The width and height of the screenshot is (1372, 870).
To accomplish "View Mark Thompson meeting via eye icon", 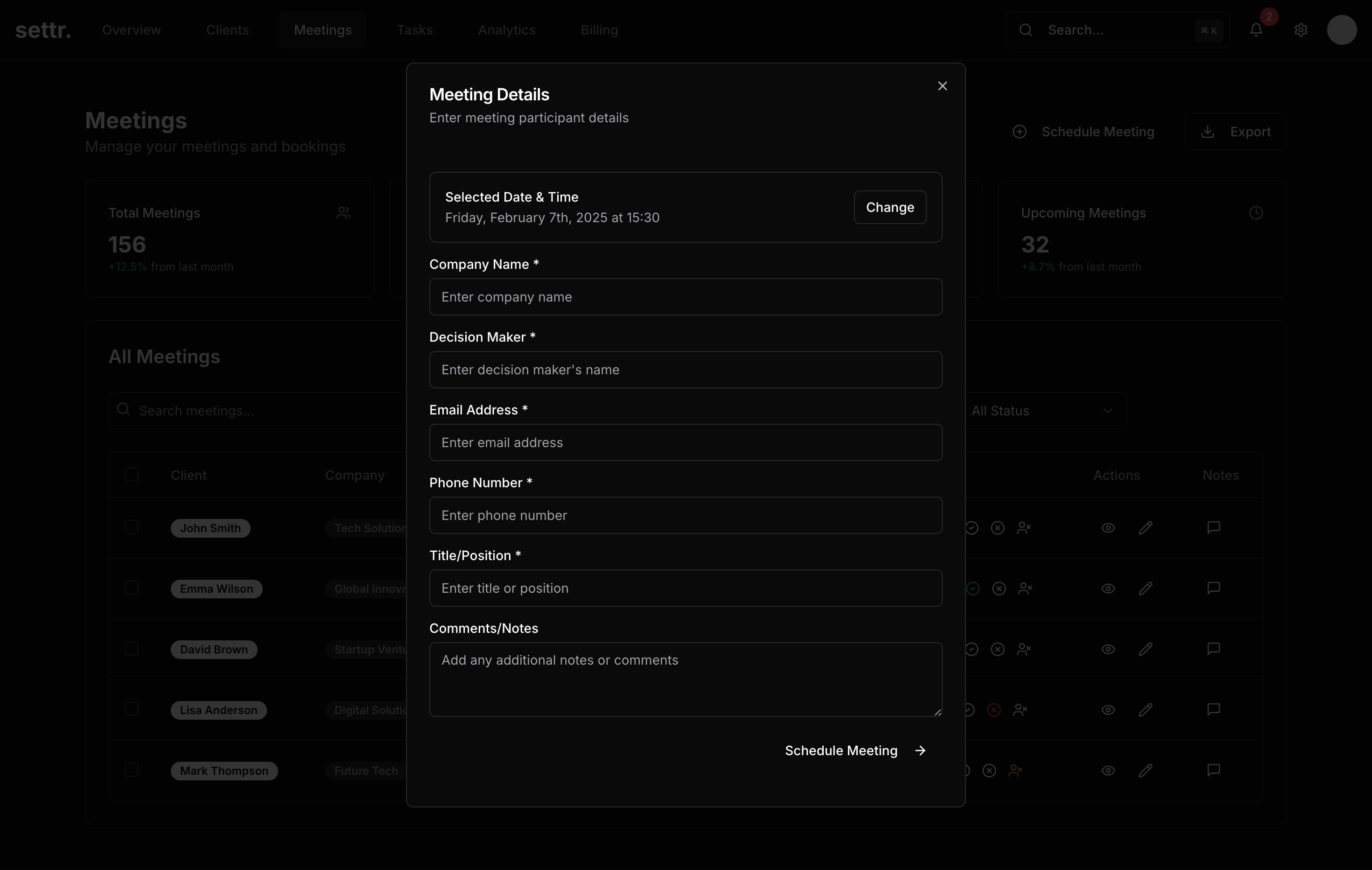I will (1108, 771).
